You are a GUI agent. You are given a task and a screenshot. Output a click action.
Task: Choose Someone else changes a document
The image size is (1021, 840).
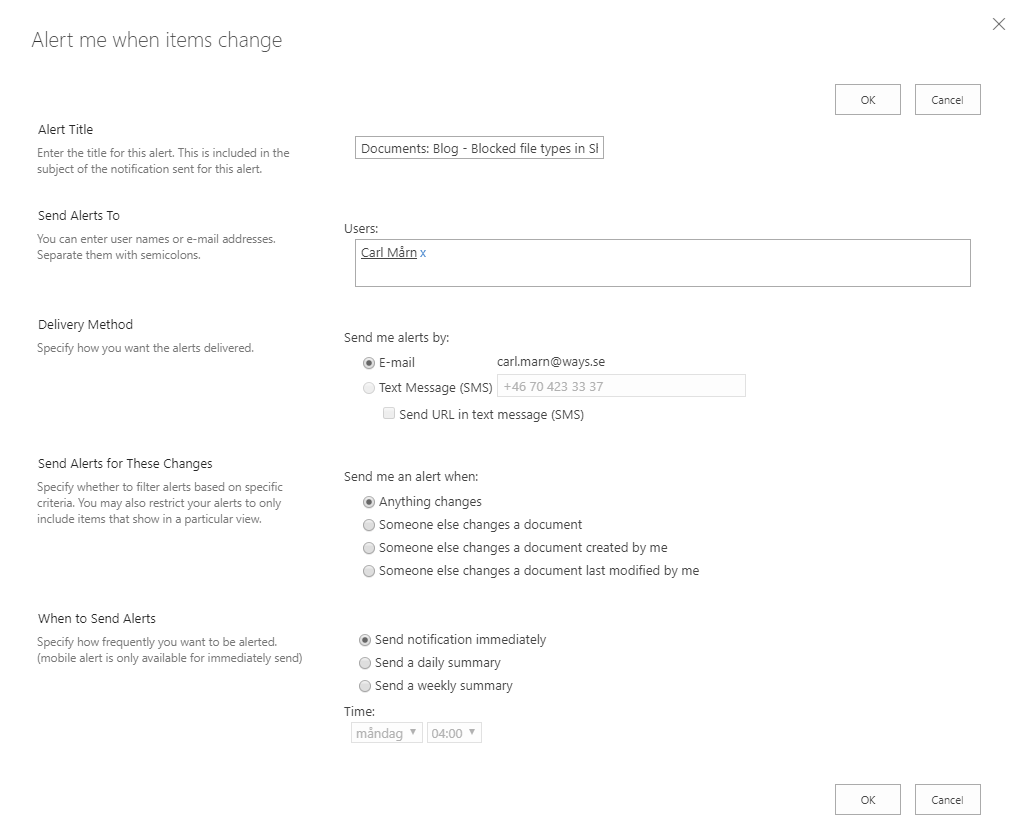coord(369,524)
